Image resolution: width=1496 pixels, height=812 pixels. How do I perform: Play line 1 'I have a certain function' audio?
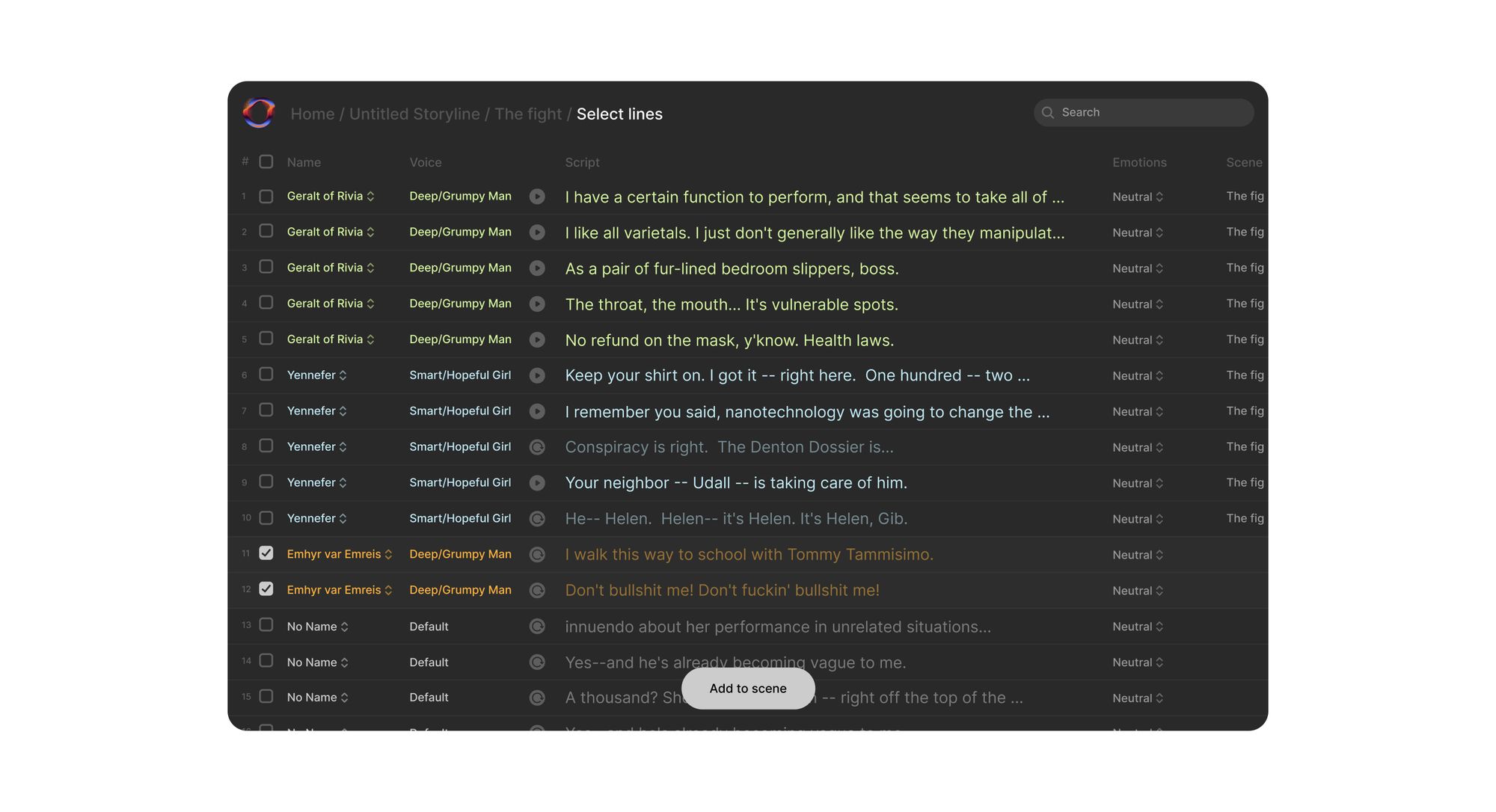tap(537, 197)
